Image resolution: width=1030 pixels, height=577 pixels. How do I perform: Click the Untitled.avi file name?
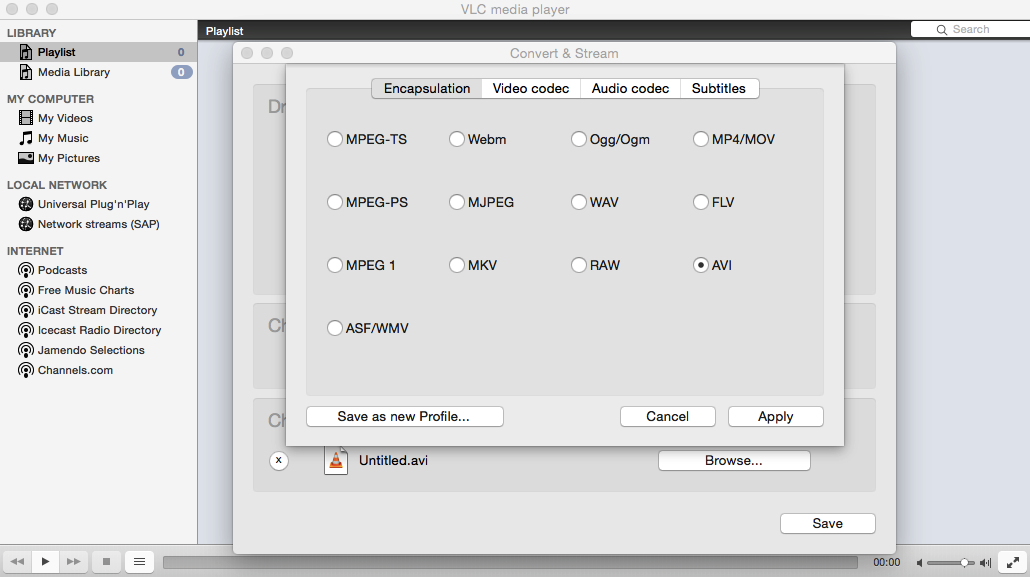[393, 461]
